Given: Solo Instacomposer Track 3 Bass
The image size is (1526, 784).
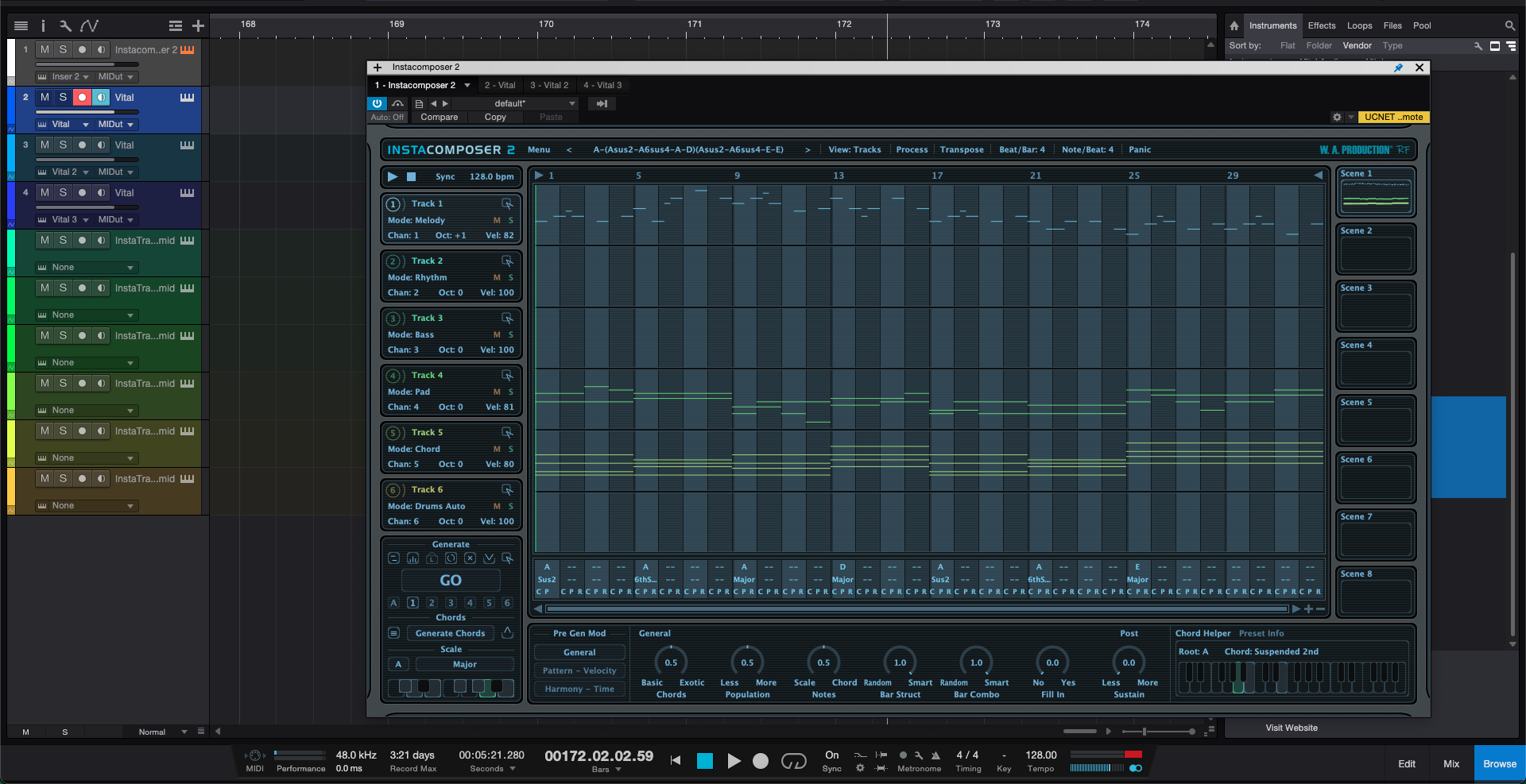Looking at the screenshot, I should (x=511, y=334).
